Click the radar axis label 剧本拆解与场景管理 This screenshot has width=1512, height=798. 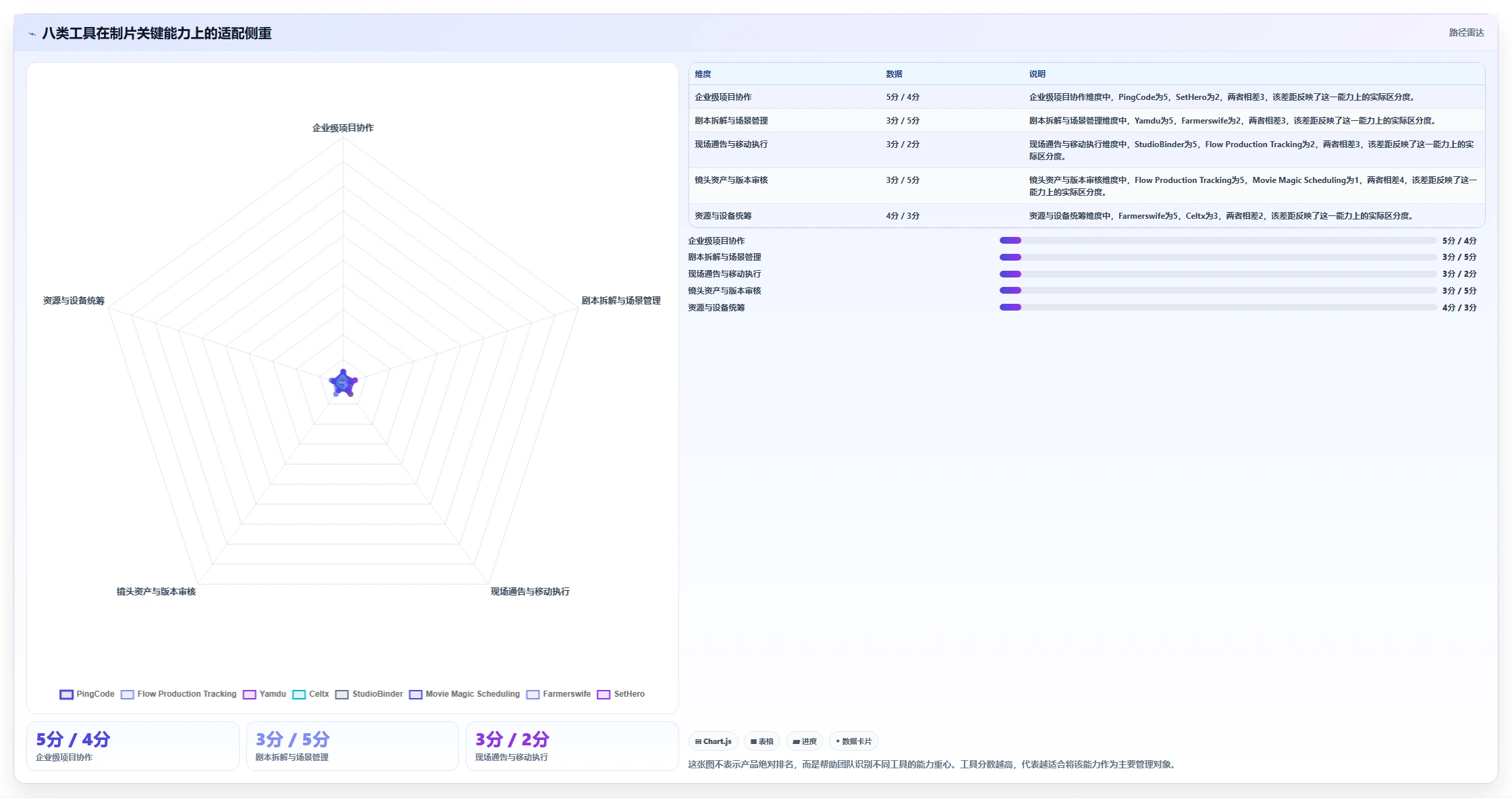621,300
